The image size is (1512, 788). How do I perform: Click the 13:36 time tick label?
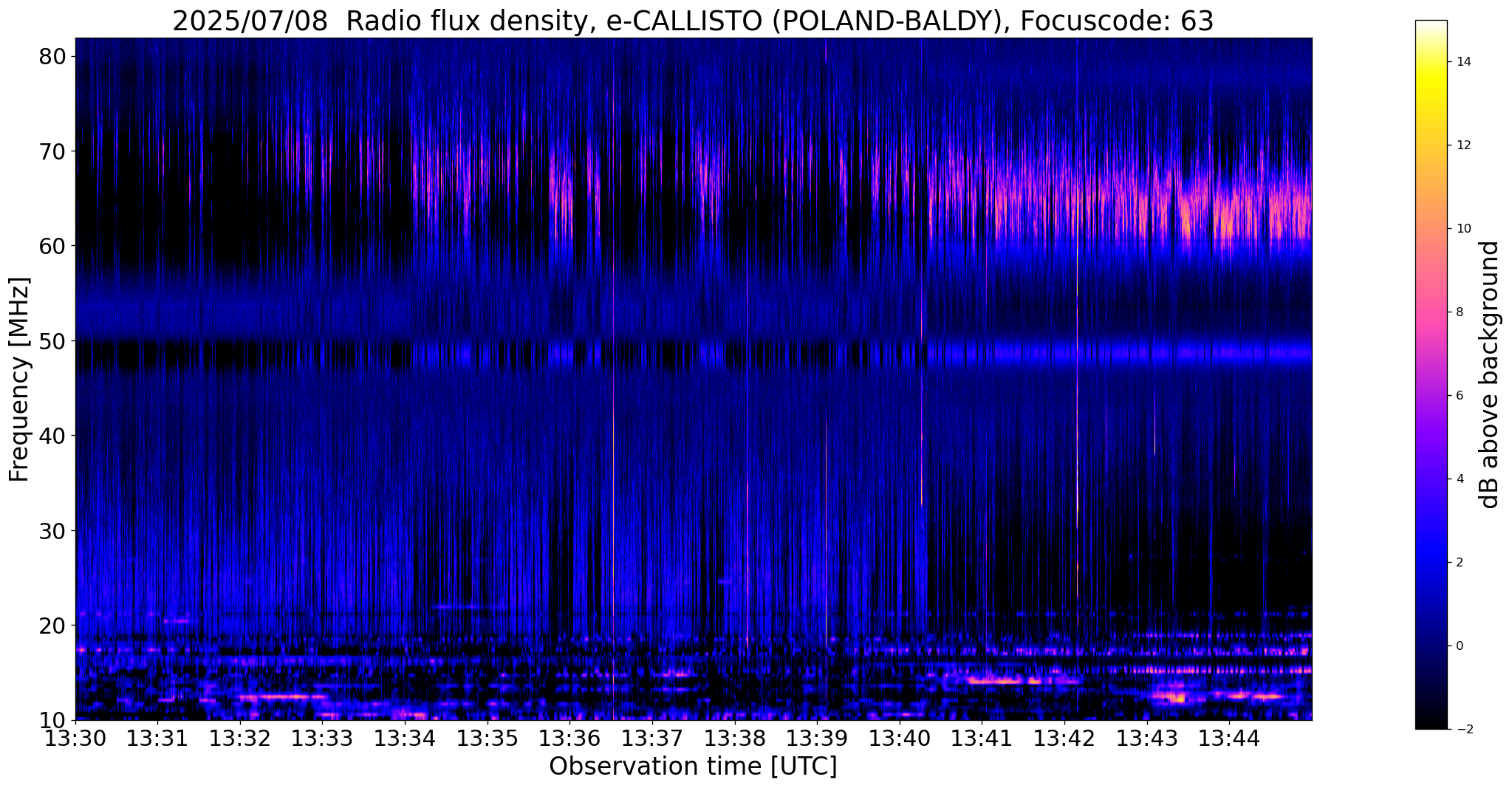(x=569, y=739)
